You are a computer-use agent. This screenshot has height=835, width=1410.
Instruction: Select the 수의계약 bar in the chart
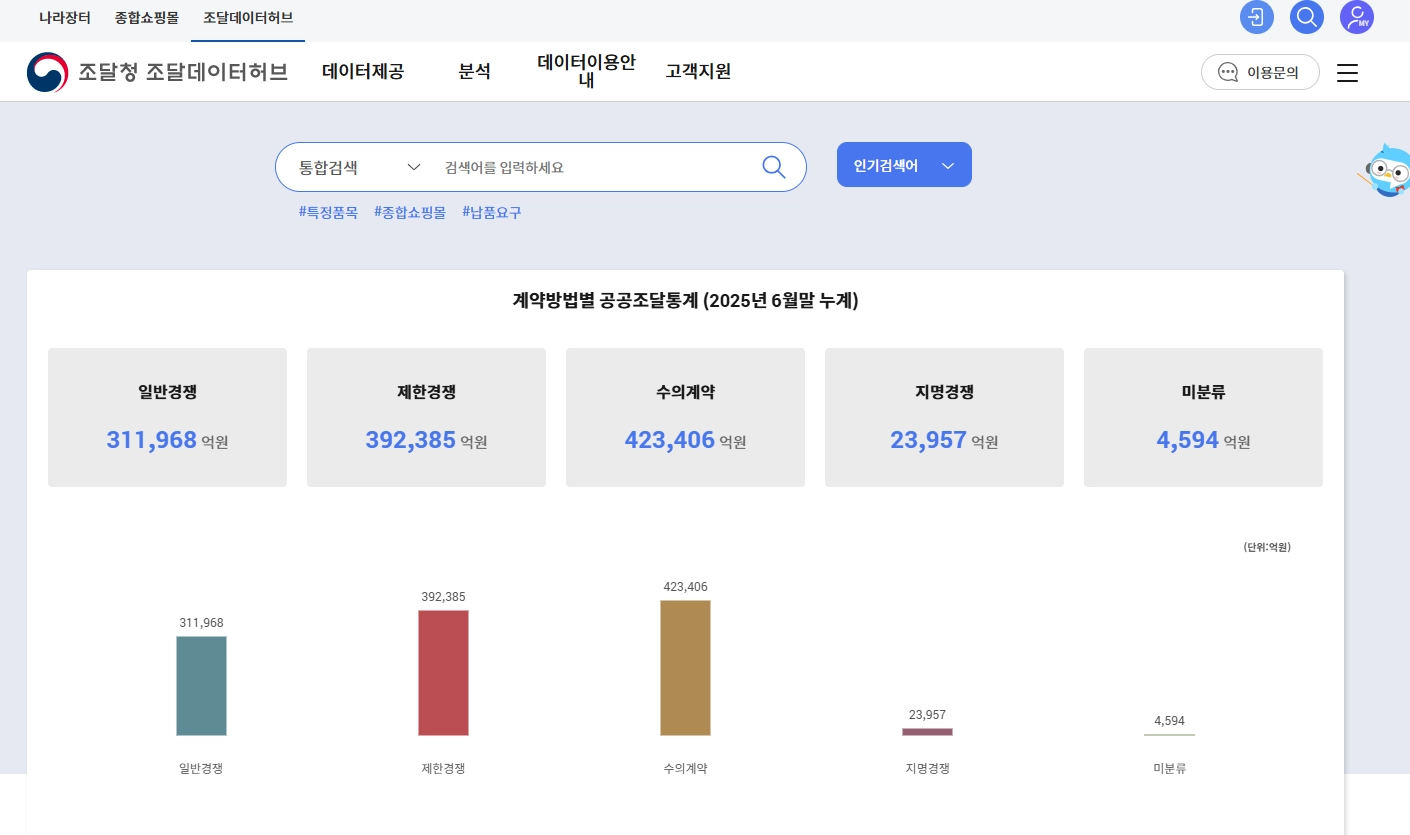point(685,667)
